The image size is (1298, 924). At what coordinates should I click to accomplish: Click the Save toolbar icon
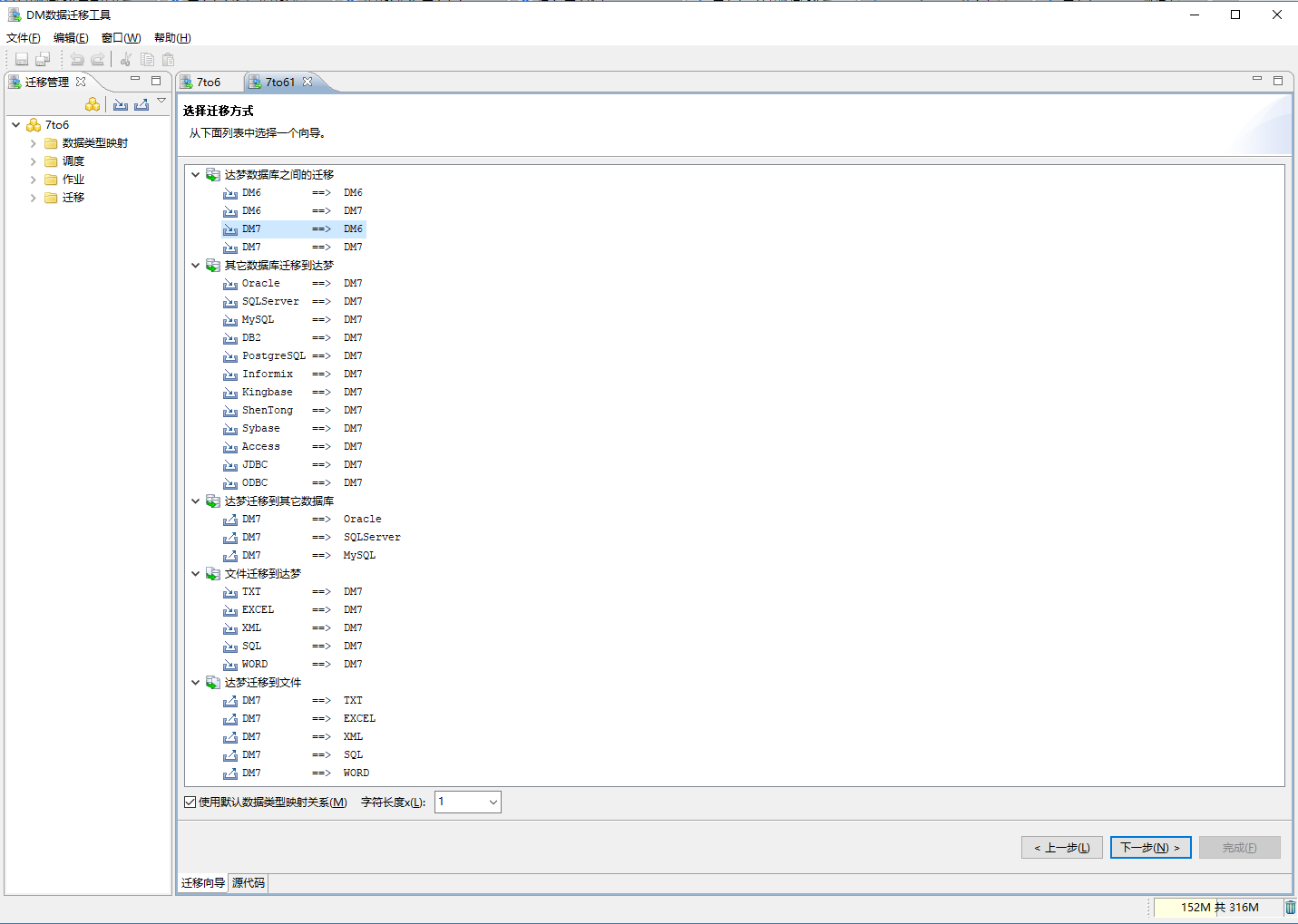22,60
